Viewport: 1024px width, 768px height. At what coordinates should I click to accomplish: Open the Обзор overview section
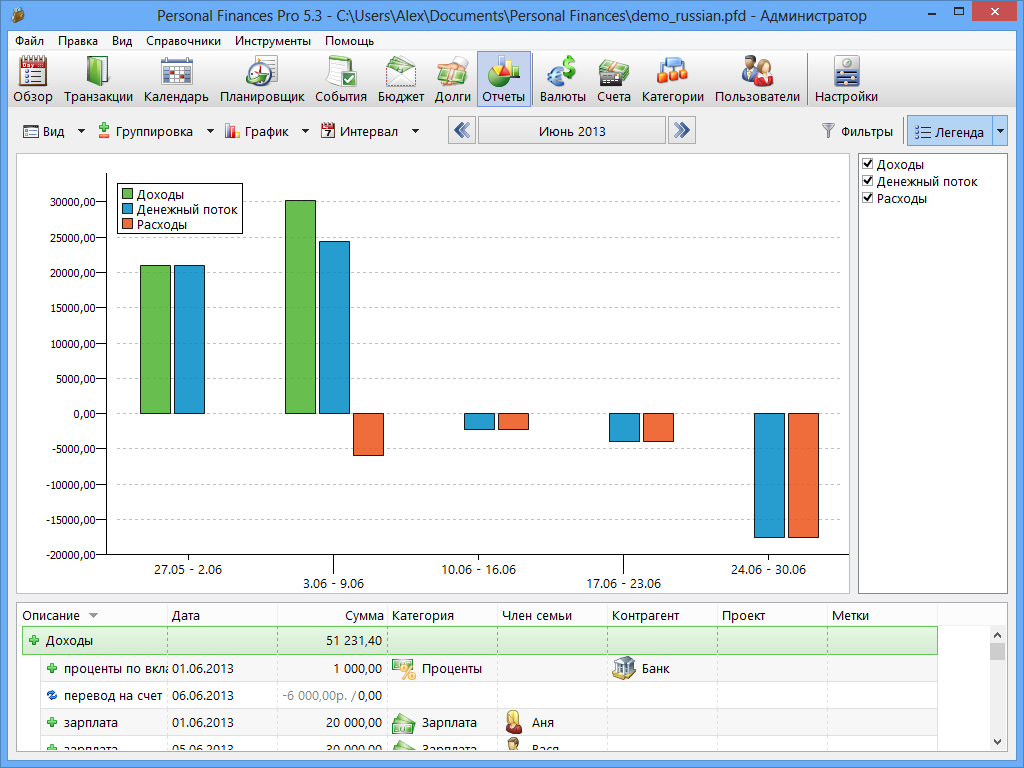(x=33, y=80)
